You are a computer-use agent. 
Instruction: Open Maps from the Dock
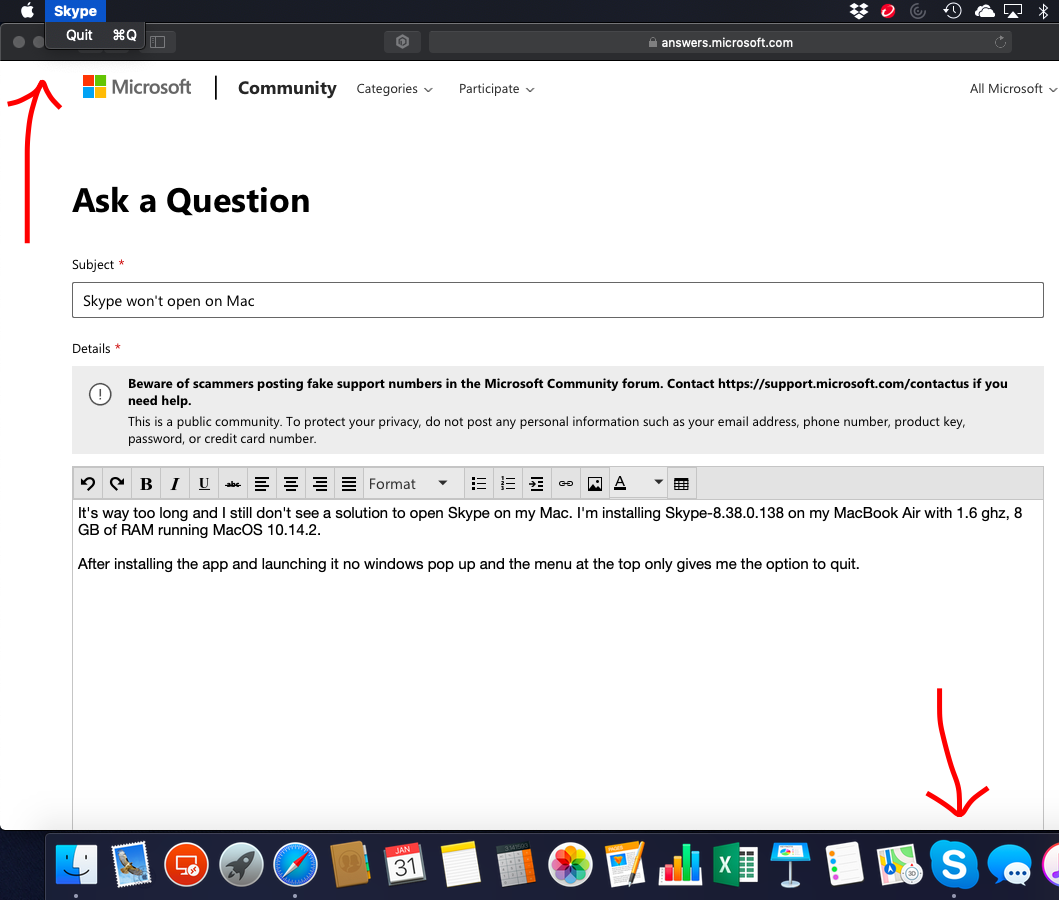point(899,864)
